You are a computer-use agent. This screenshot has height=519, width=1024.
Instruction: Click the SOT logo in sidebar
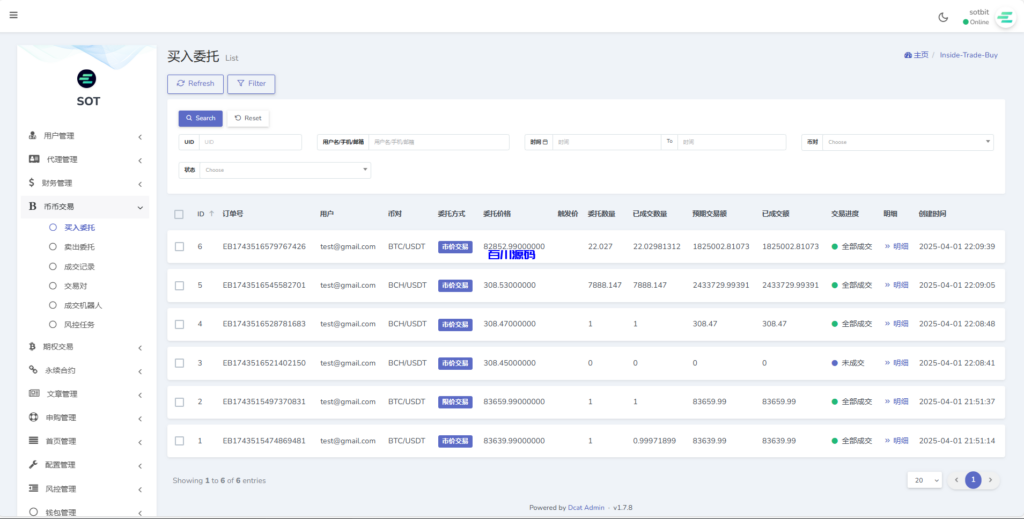click(86, 79)
